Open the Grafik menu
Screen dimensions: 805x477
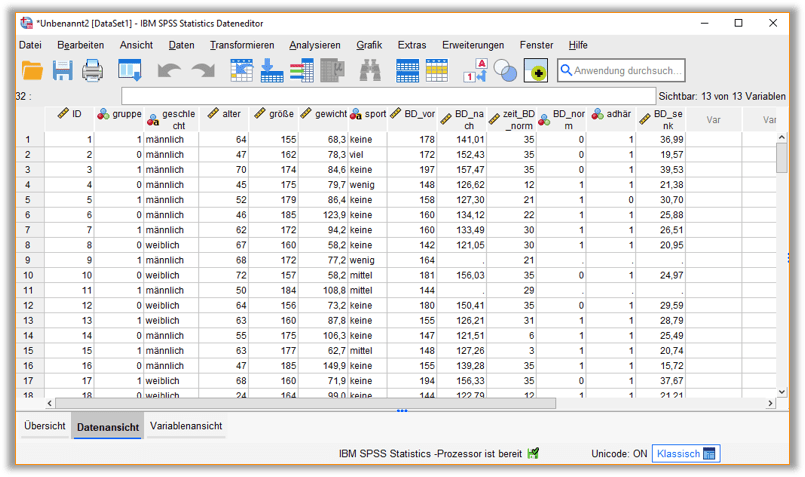point(369,45)
